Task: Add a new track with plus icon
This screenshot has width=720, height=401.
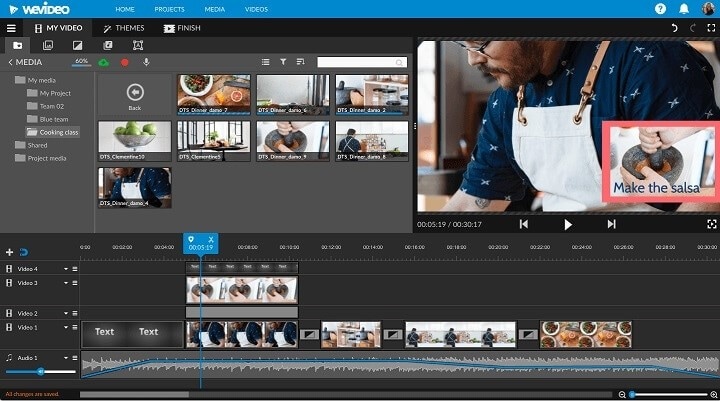Action: tap(9, 252)
